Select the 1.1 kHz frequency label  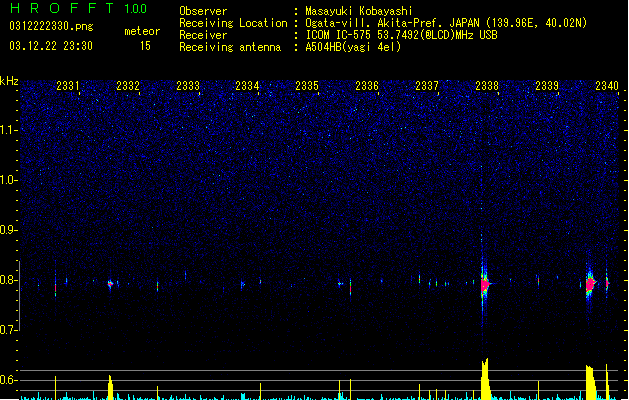(x=9, y=130)
